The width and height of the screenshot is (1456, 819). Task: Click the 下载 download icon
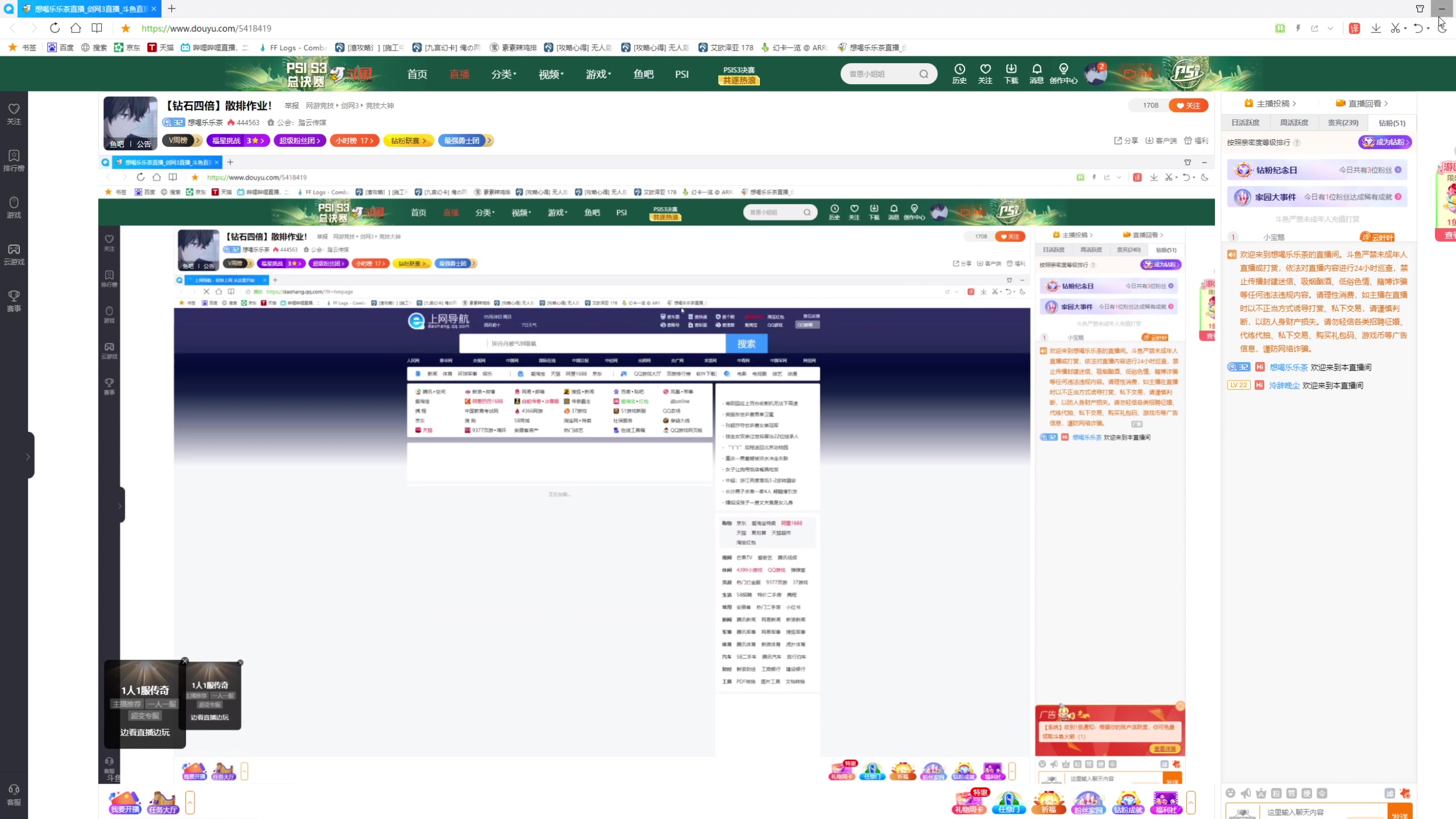point(1011,73)
